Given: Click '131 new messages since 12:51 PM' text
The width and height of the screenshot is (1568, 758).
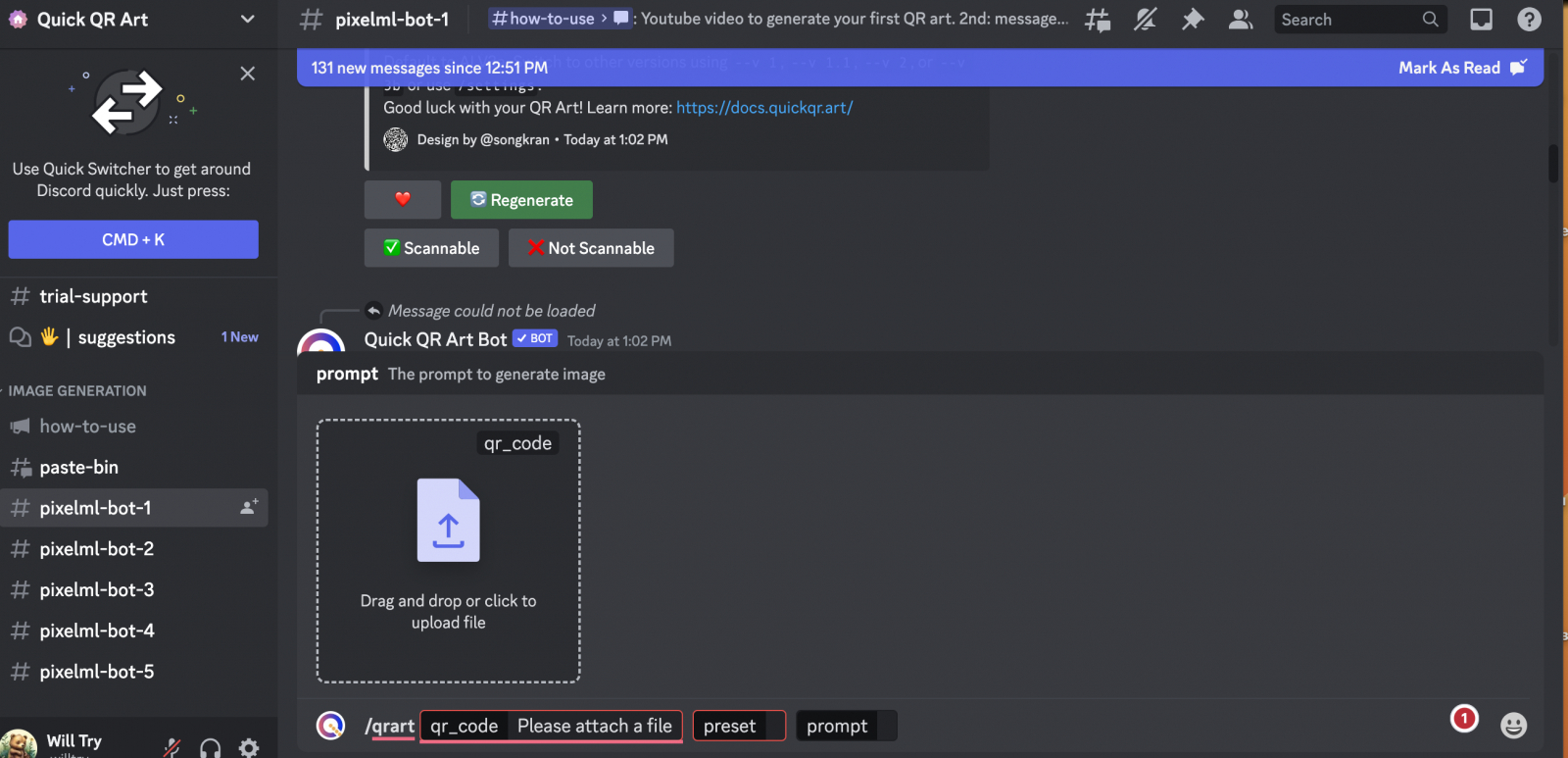Looking at the screenshot, I should point(429,68).
